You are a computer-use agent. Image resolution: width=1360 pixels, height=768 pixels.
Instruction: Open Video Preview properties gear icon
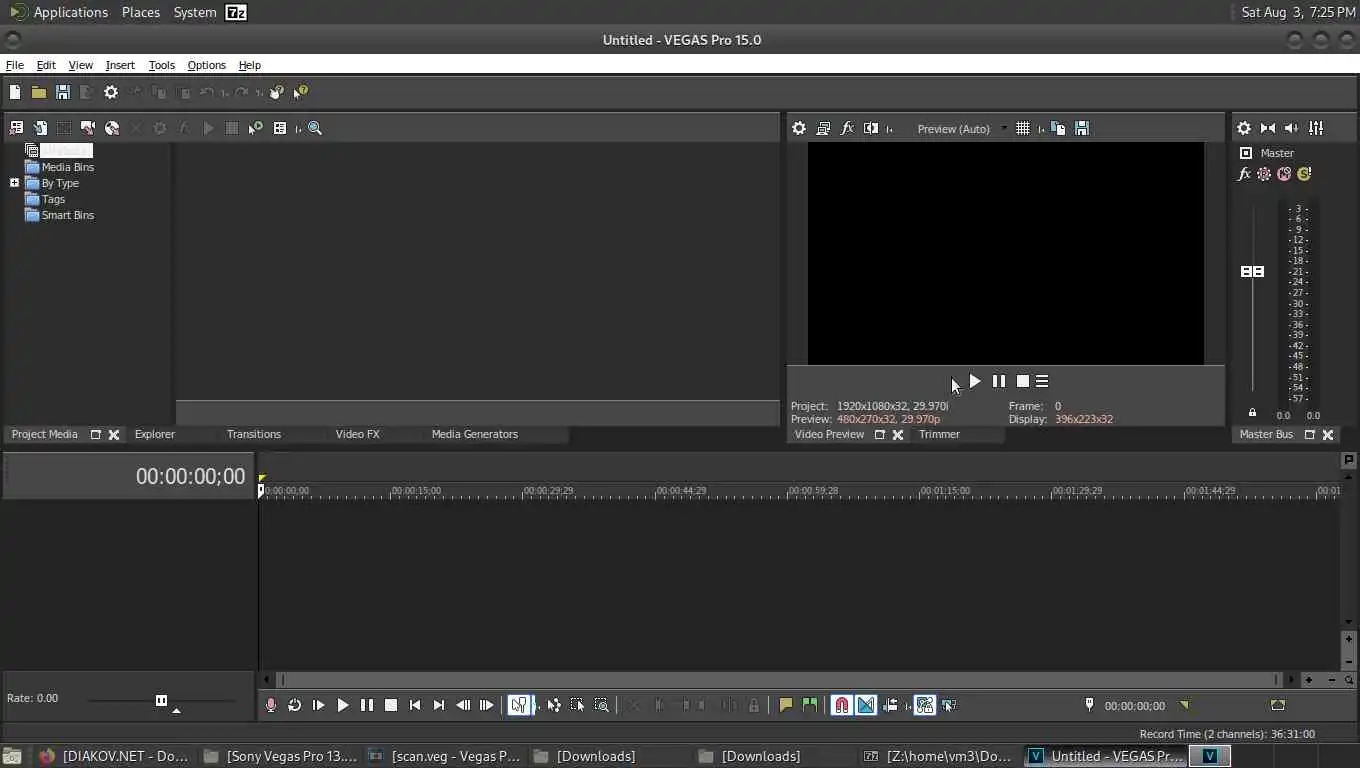(799, 128)
